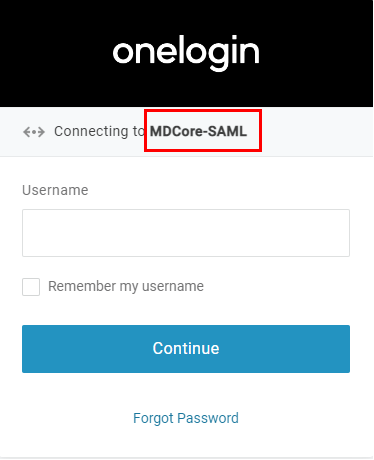Click the onelogin logo in the header
Image resolution: width=374 pixels, height=460 pixels.
coord(186,53)
